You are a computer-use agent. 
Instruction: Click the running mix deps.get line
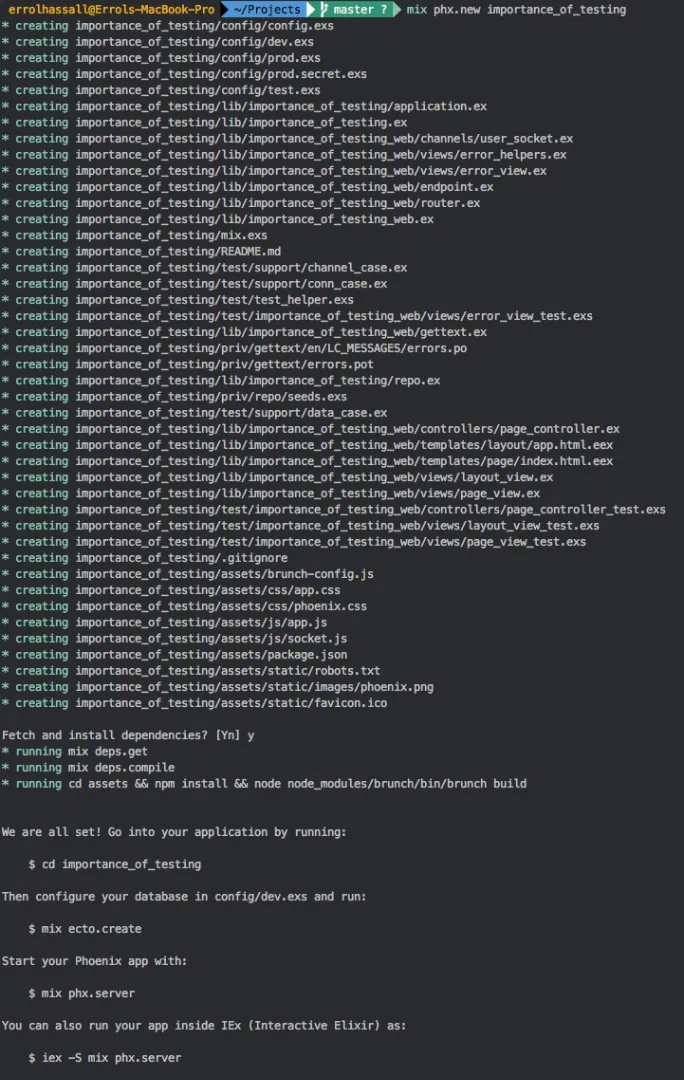[74, 751]
